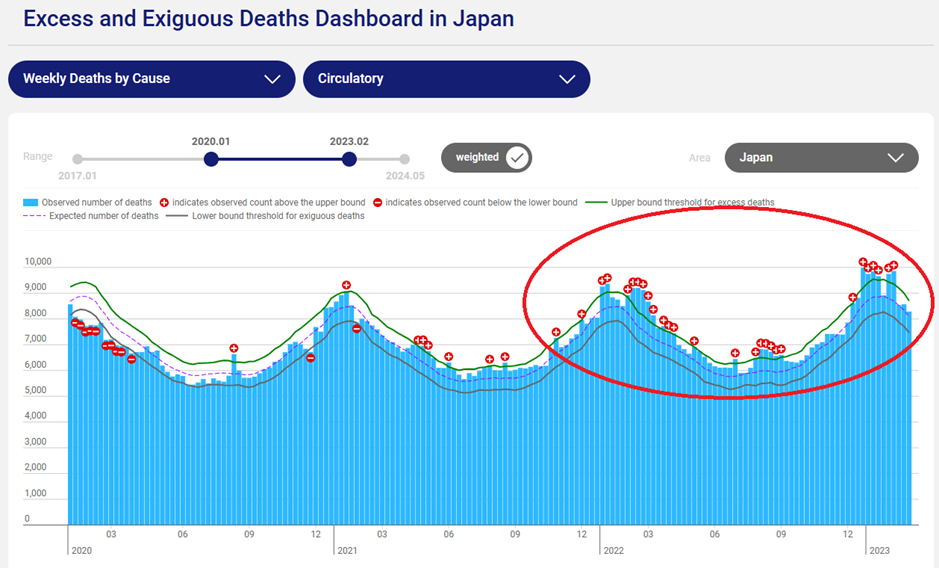
Task: Open the Japan area dropdown
Action: (821, 157)
